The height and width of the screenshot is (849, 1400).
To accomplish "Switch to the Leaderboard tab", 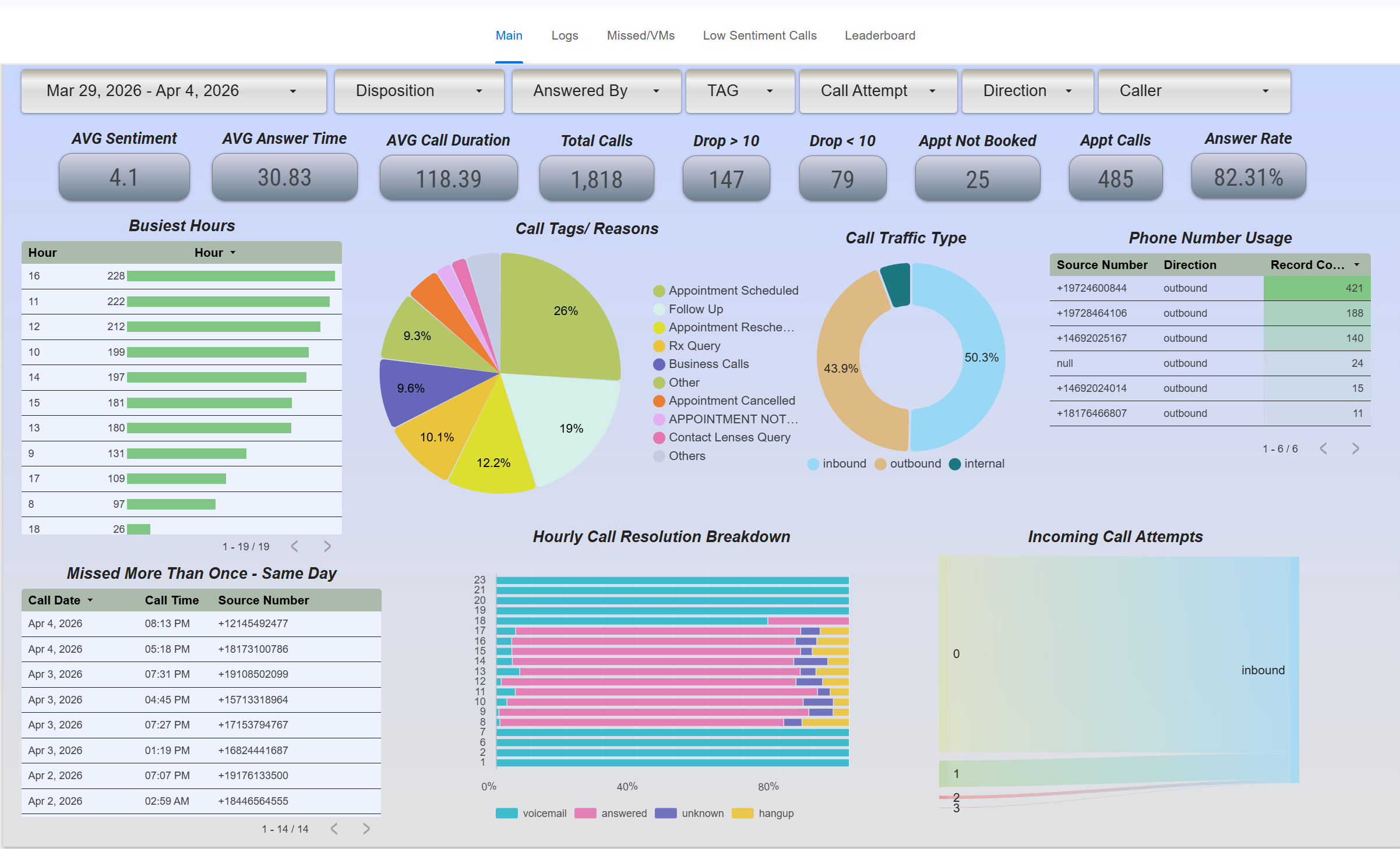I will [880, 36].
